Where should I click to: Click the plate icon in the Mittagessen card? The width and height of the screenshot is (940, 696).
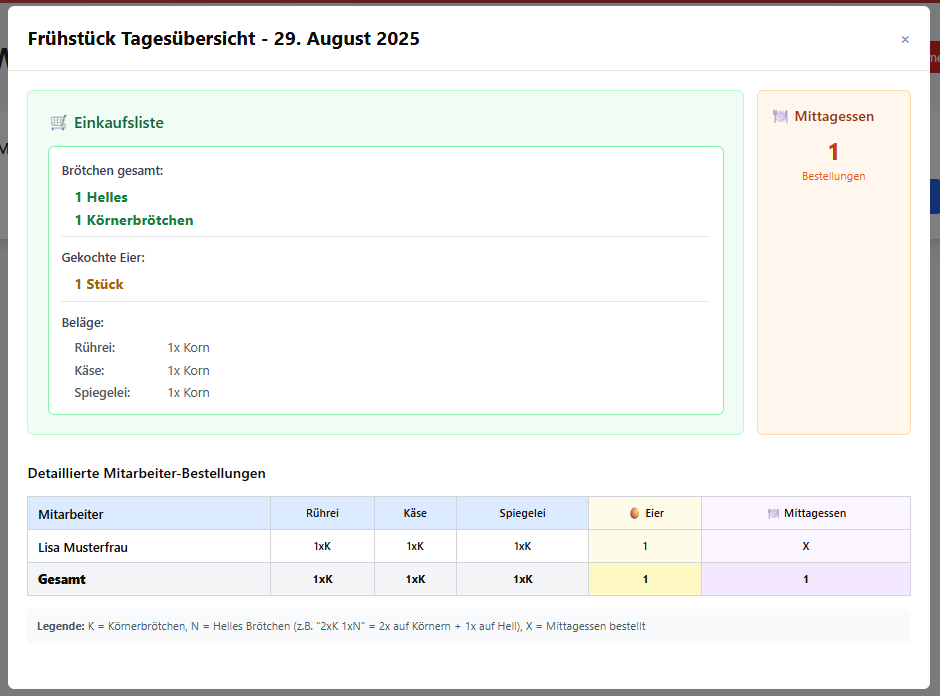pyautogui.click(x=780, y=117)
